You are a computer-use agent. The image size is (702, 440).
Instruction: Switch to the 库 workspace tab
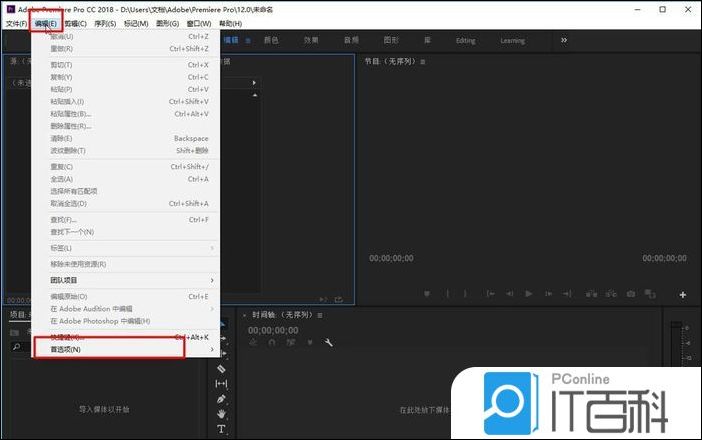coord(428,40)
